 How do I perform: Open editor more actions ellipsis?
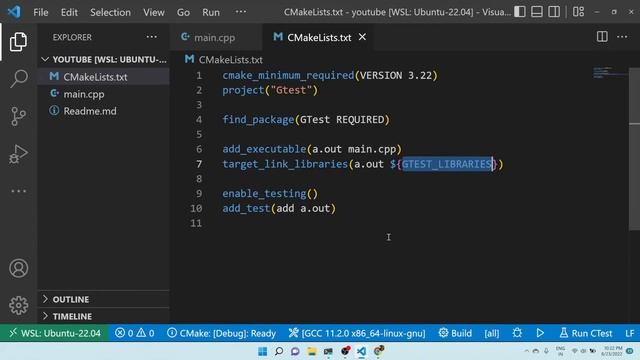click(622, 37)
